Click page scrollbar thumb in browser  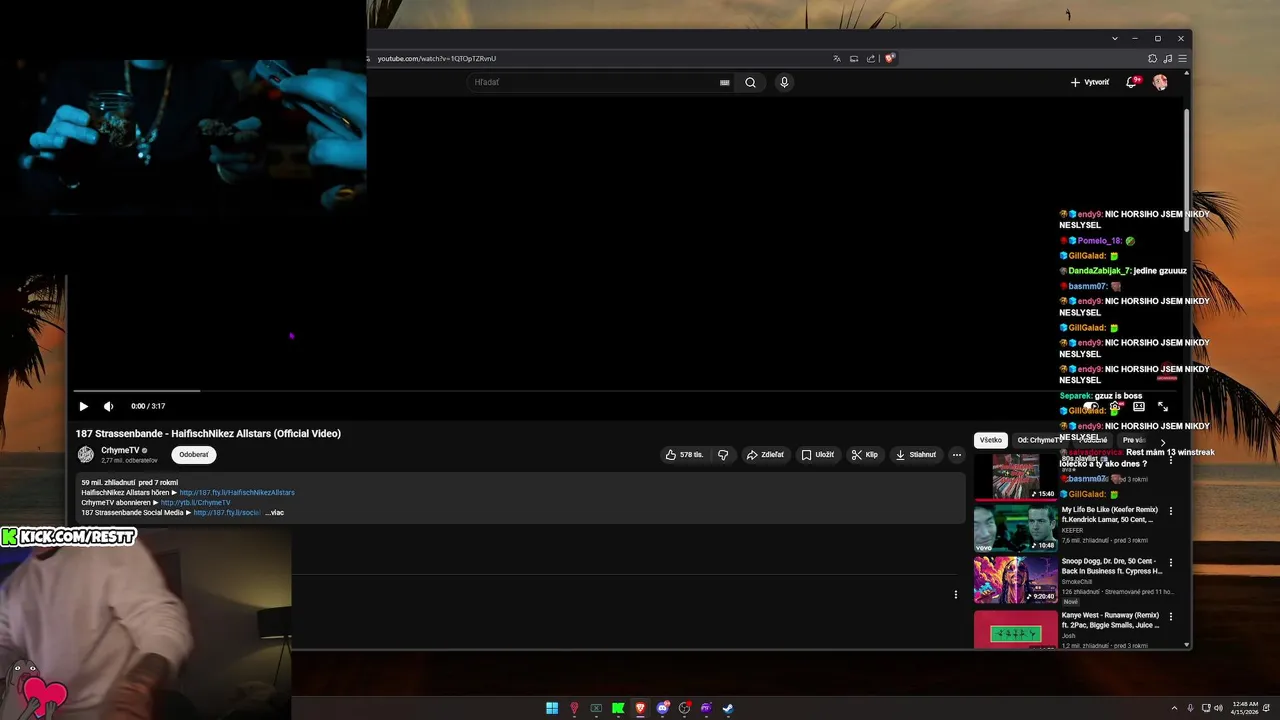(1187, 170)
